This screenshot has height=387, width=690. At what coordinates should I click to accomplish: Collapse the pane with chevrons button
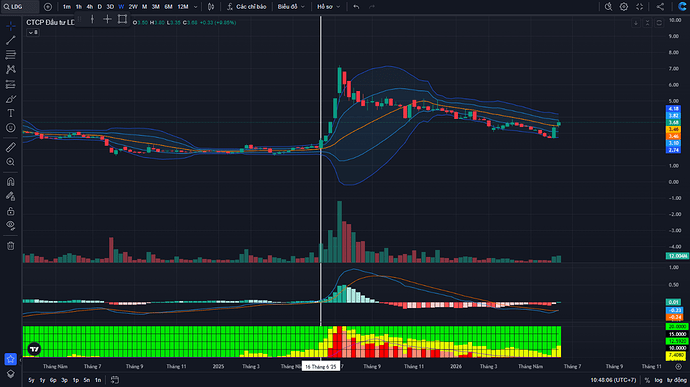[647, 23]
